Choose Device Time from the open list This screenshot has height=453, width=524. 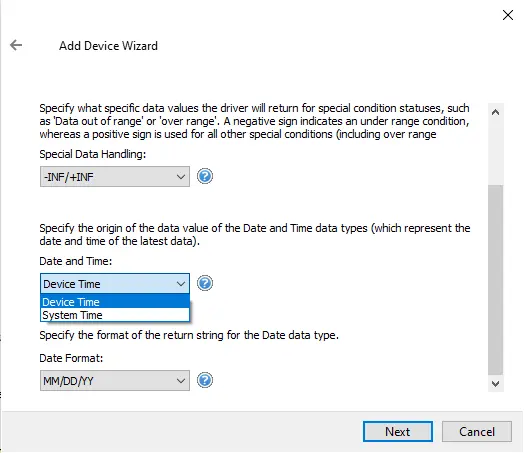click(115, 302)
